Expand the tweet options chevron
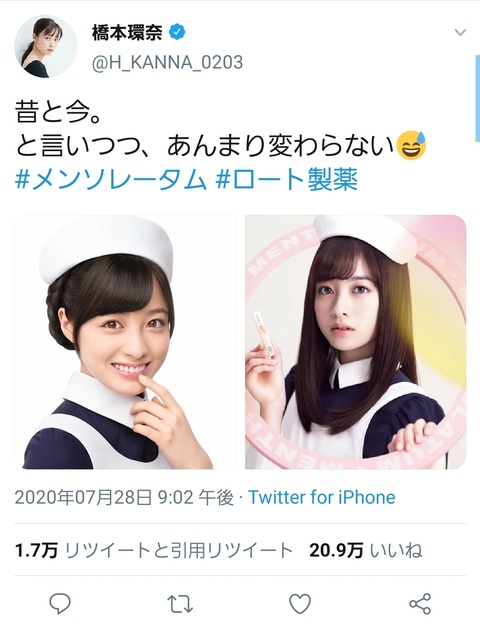The height and width of the screenshot is (630, 480). [x=460, y=32]
